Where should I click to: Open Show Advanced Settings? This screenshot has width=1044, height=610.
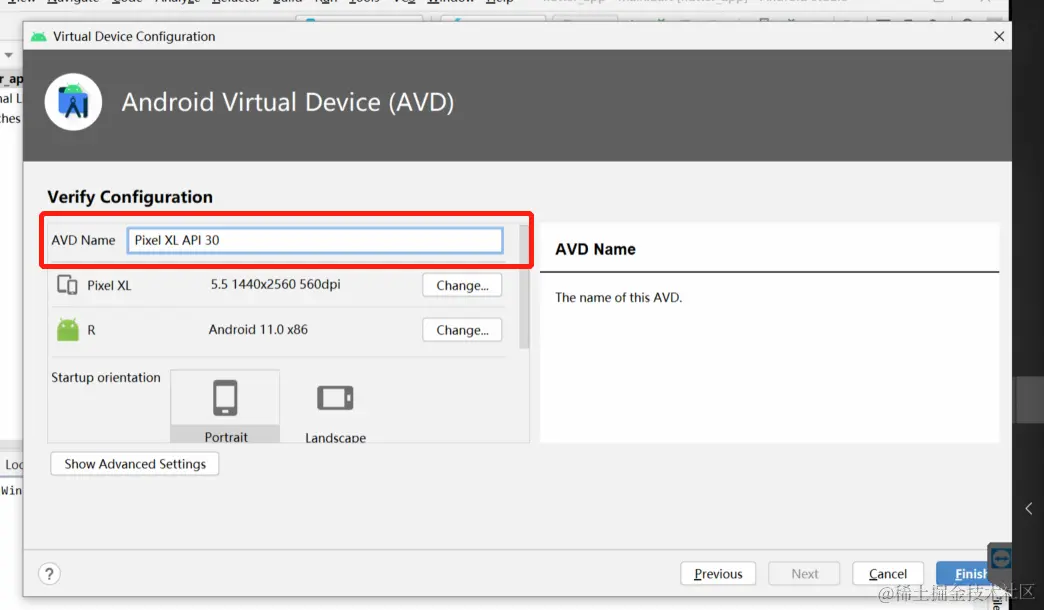click(134, 463)
